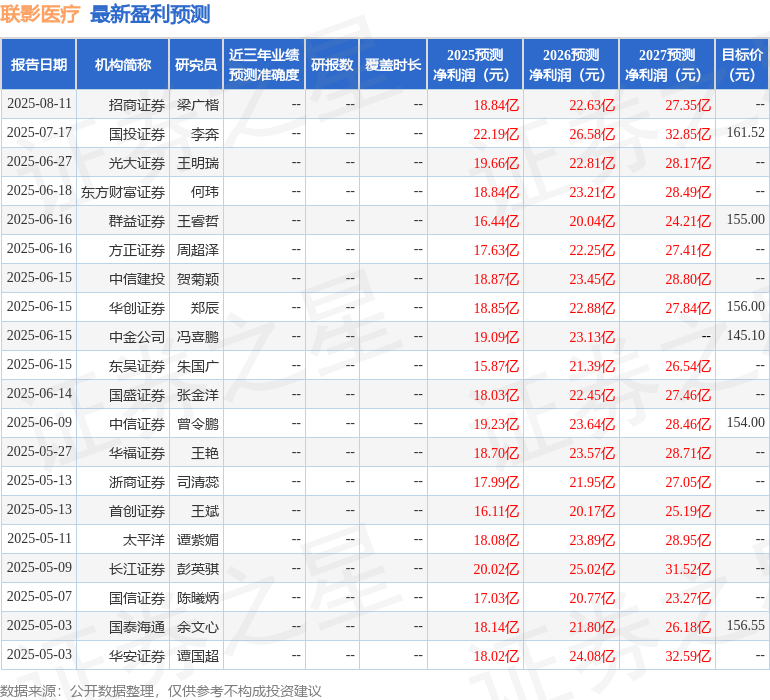The width and height of the screenshot is (770, 700).
Task: Click the 161.52 target price cell
Action: tap(745, 133)
